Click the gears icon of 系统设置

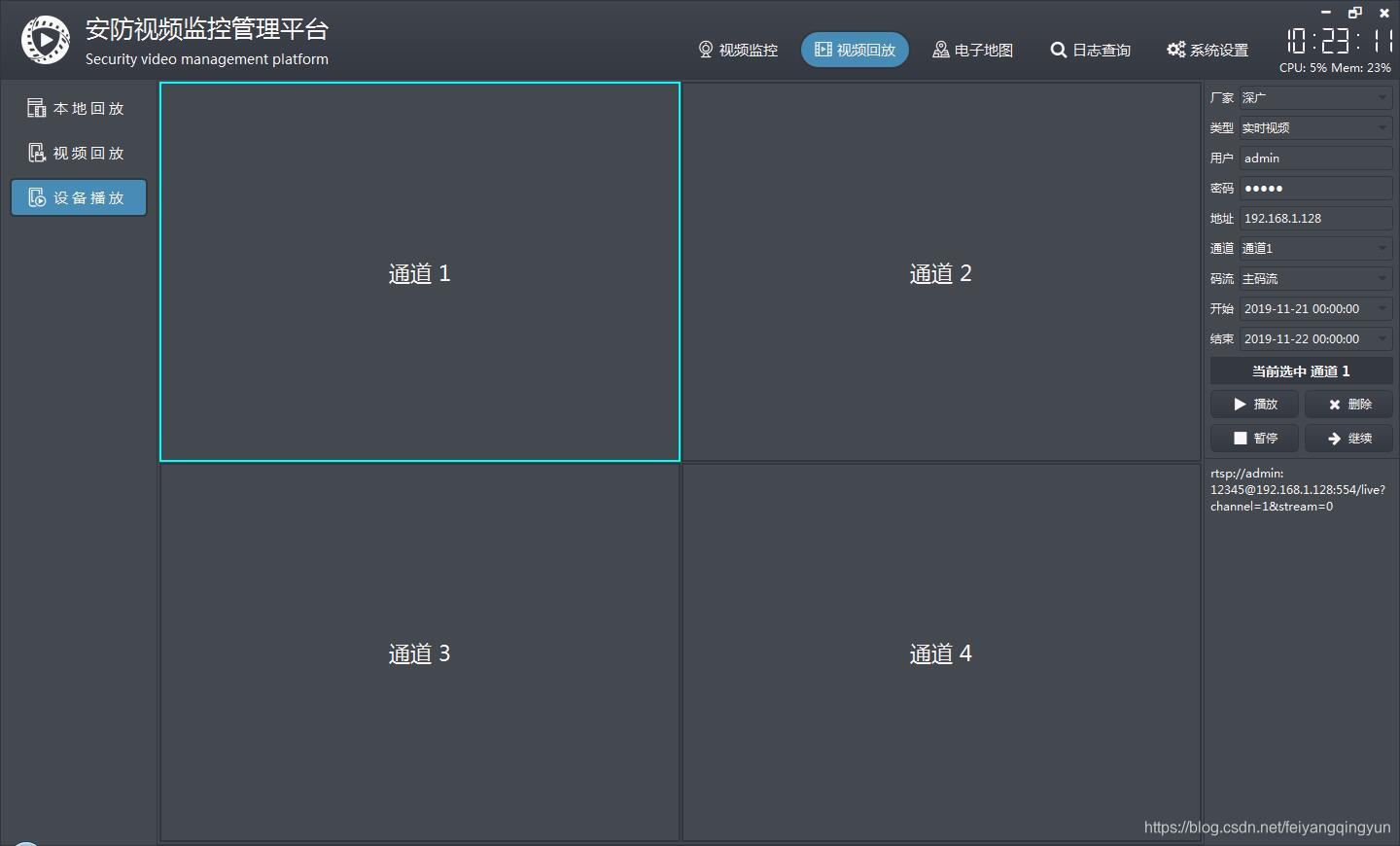point(1175,50)
